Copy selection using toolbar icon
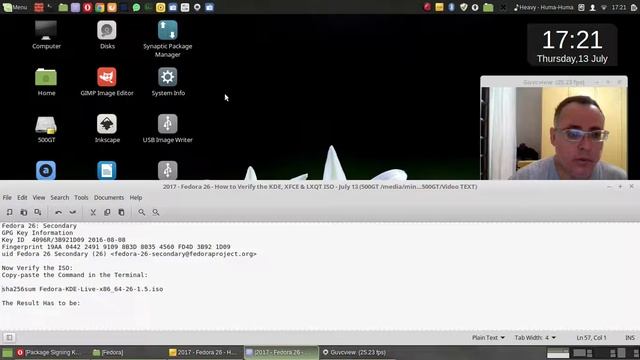This screenshot has height=360, width=640. point(107,212)
